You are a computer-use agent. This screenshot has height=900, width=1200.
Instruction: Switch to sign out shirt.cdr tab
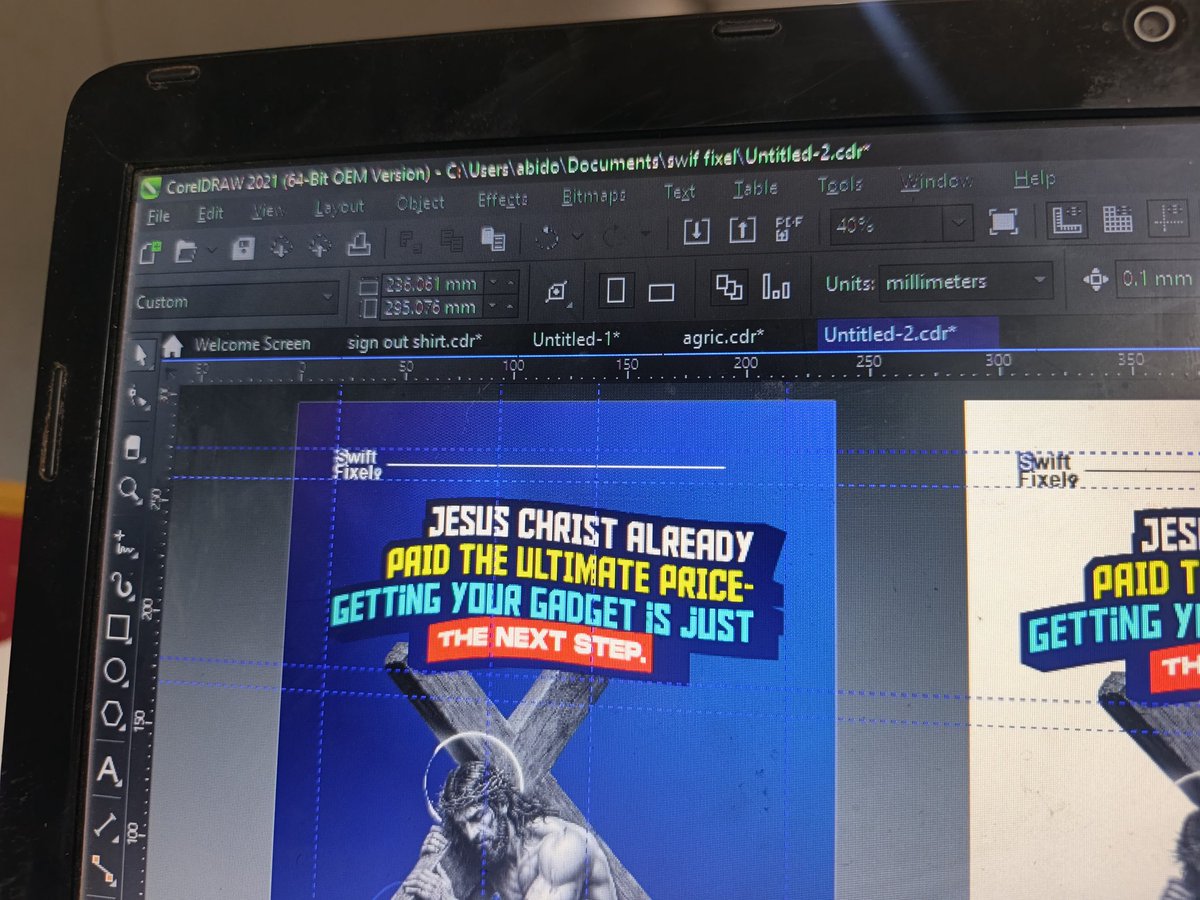[414, 341]
